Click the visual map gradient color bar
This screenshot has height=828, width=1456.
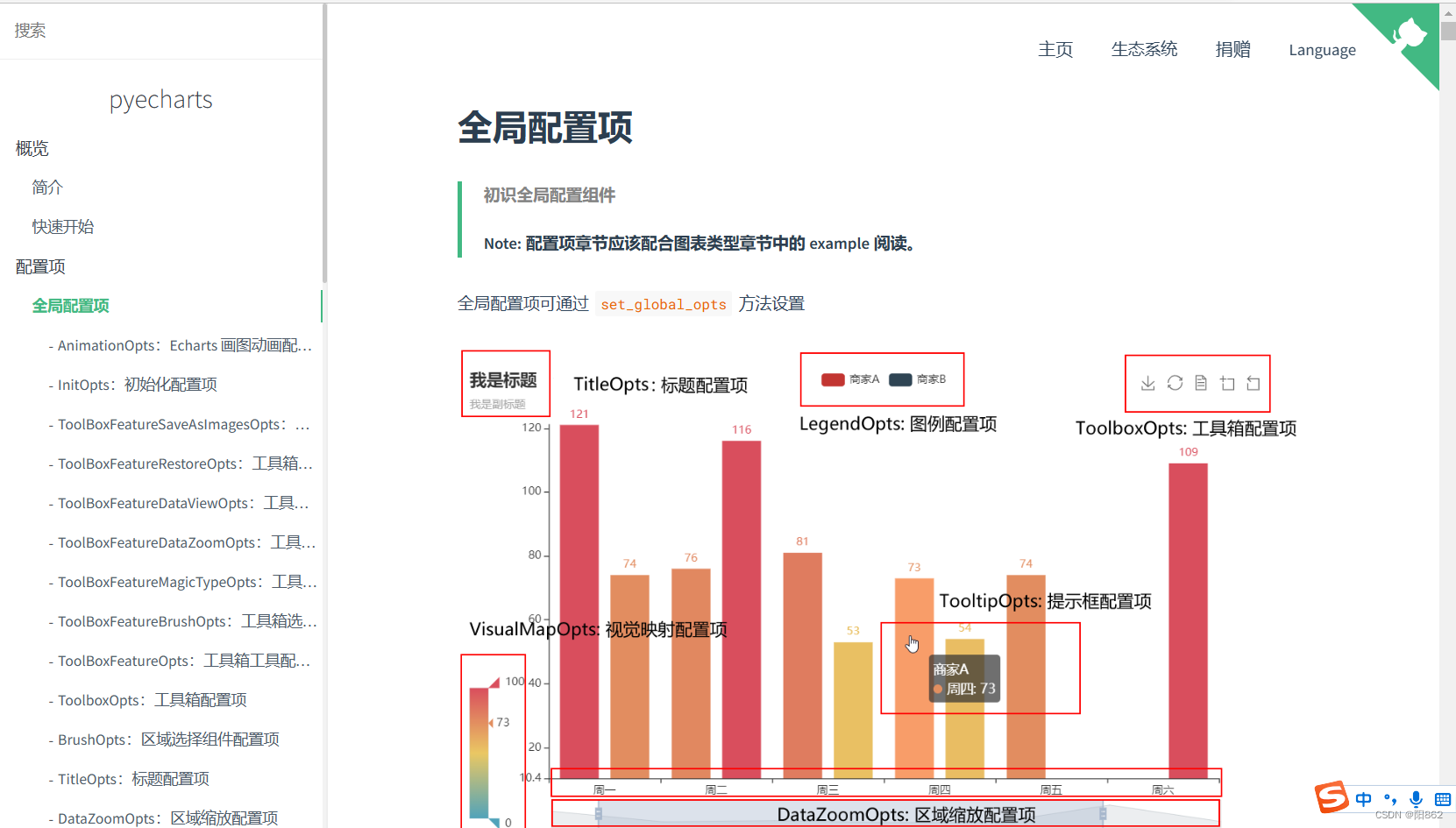point(479,753)
